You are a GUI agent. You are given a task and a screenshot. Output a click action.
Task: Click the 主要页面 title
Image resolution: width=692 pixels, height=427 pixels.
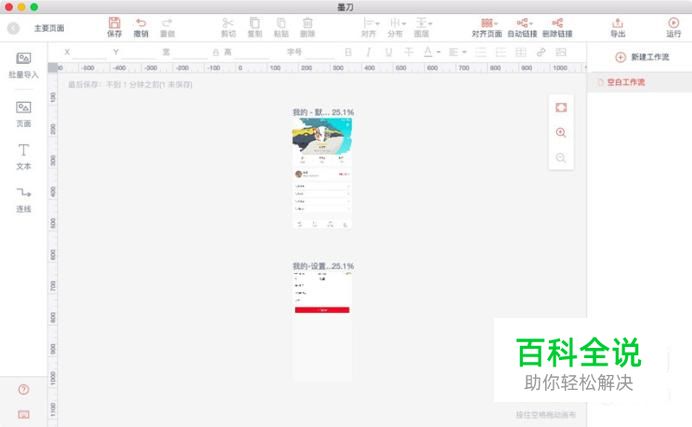[x=49, y=28]
